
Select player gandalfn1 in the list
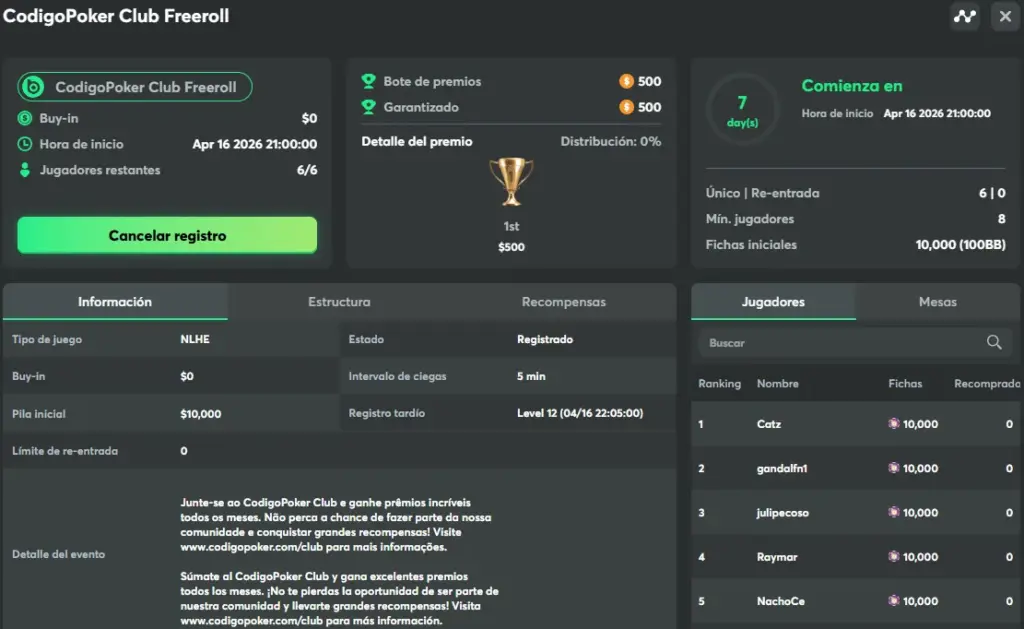856,468
